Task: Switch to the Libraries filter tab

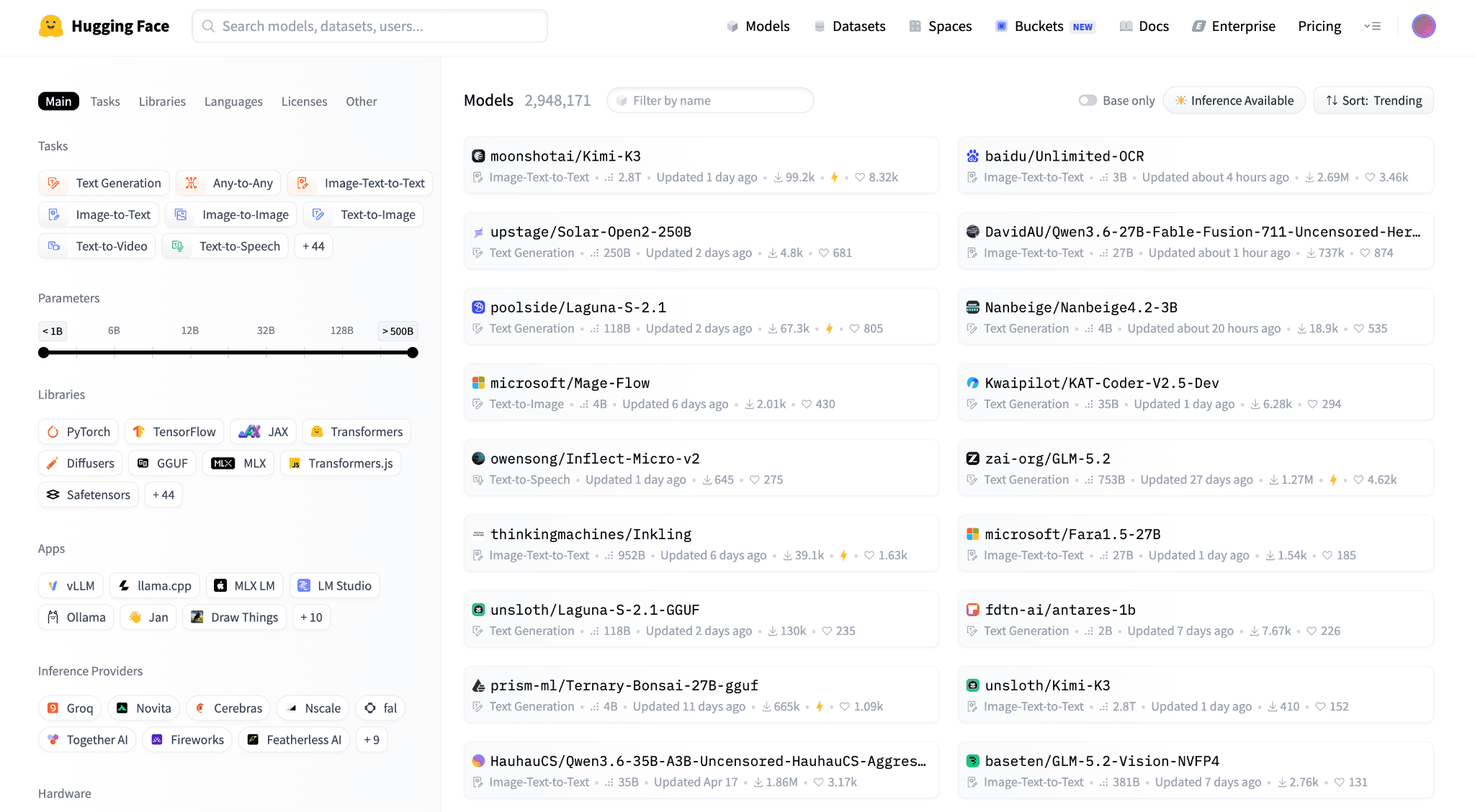Action: [x=162, y=101]
